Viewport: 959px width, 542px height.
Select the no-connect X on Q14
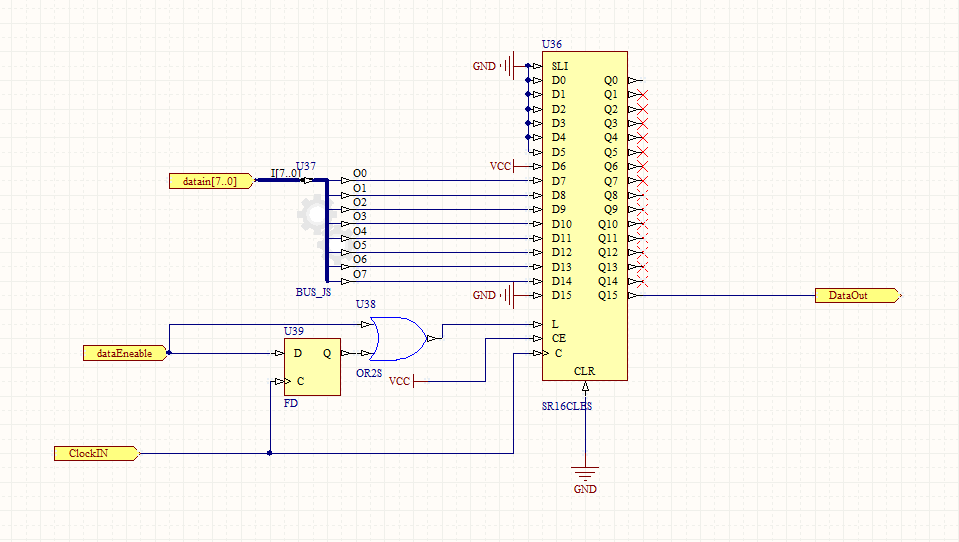[x=642, y=281]
